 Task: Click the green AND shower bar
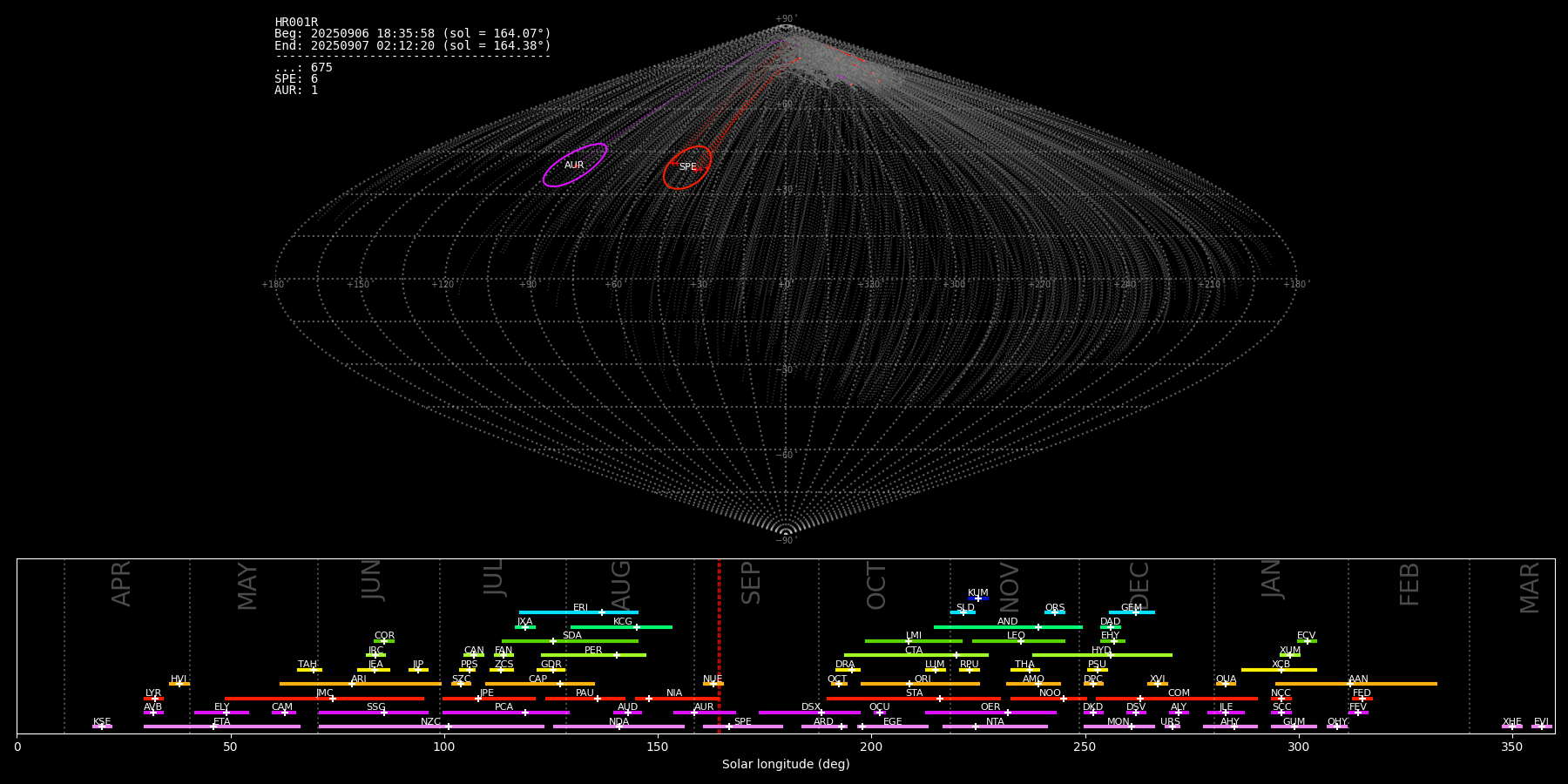pyautogui.click(x=1008, y=626)
